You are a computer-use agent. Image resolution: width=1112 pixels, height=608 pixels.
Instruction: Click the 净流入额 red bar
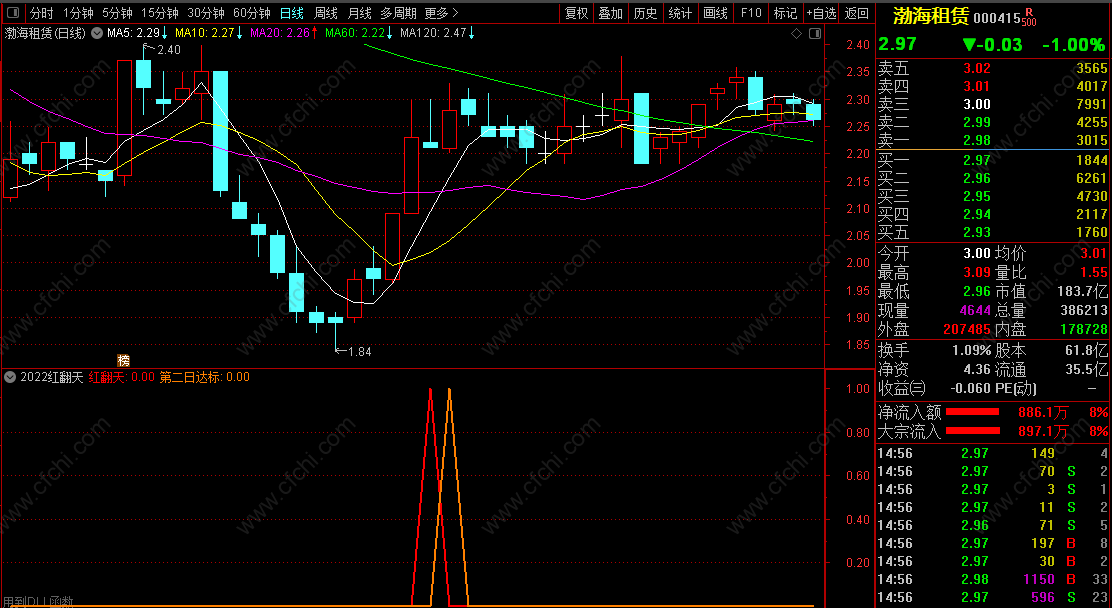(972, 411)
